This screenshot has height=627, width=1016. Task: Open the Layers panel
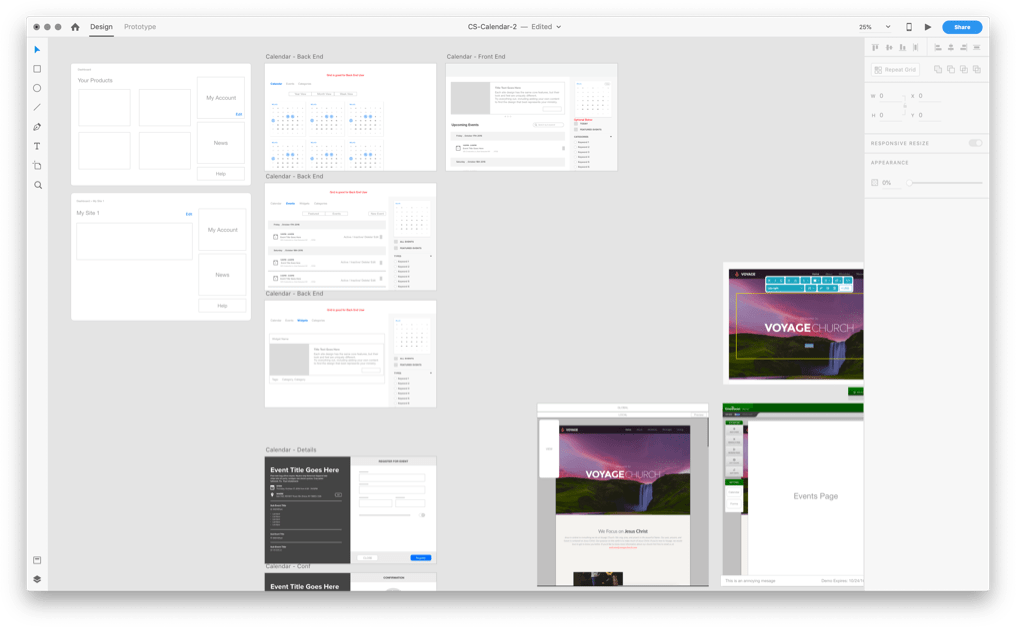pyautogui.click(x=38, y=579)
